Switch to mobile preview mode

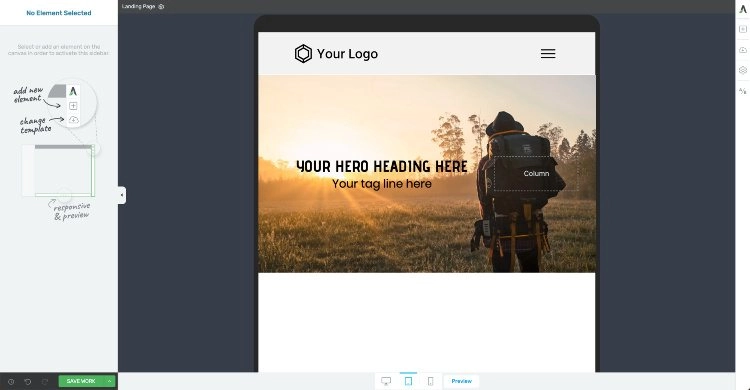tap(430, 381)
